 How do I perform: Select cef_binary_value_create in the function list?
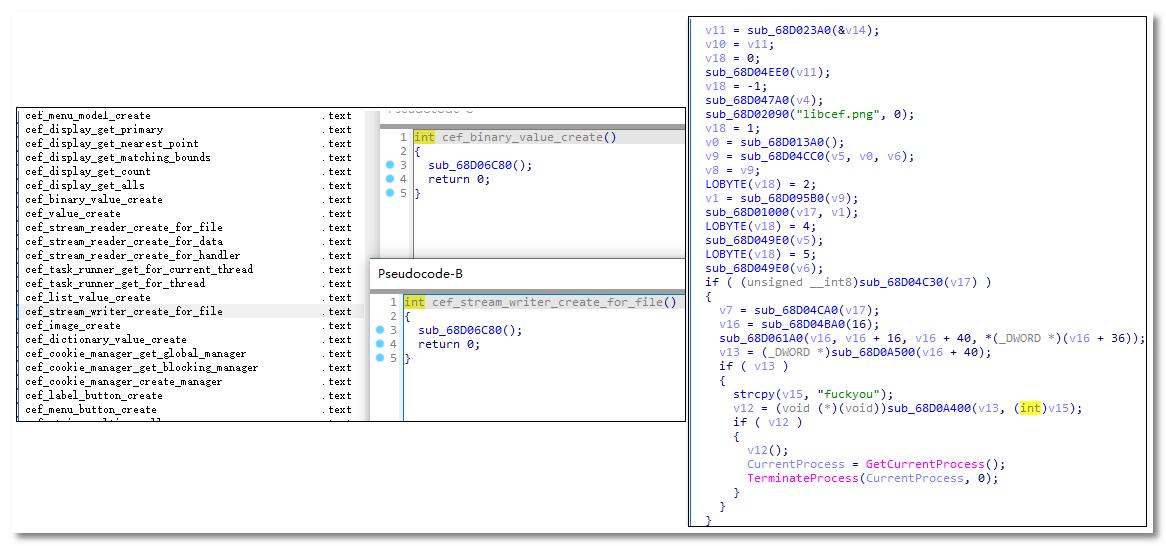[94, 200]
